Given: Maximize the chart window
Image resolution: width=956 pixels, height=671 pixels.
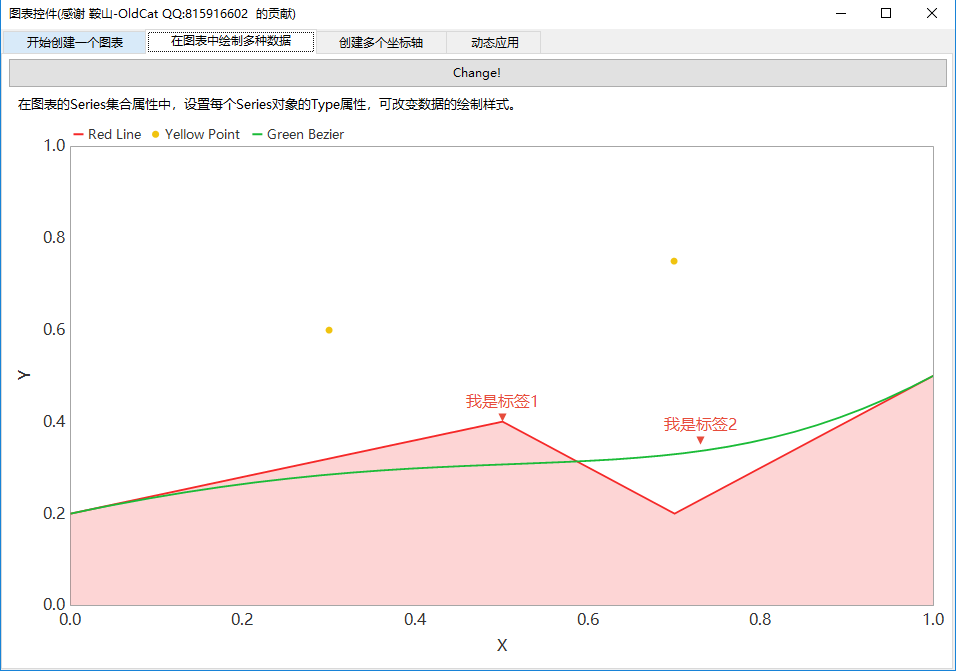Looking at the screenshot, I should (x=886, y=13).
